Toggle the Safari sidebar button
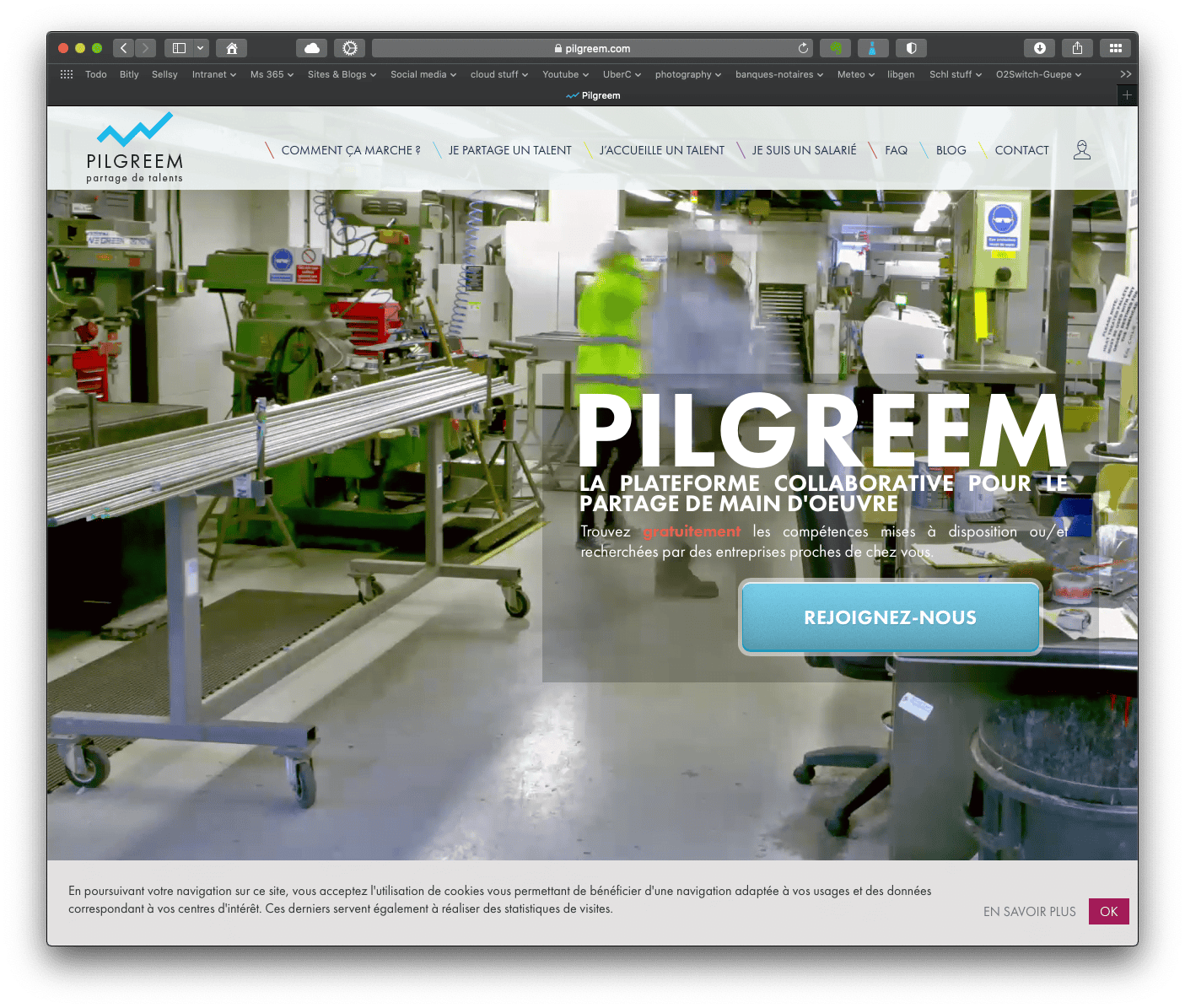The image size is (1185, 1008). tap(179, 48)
